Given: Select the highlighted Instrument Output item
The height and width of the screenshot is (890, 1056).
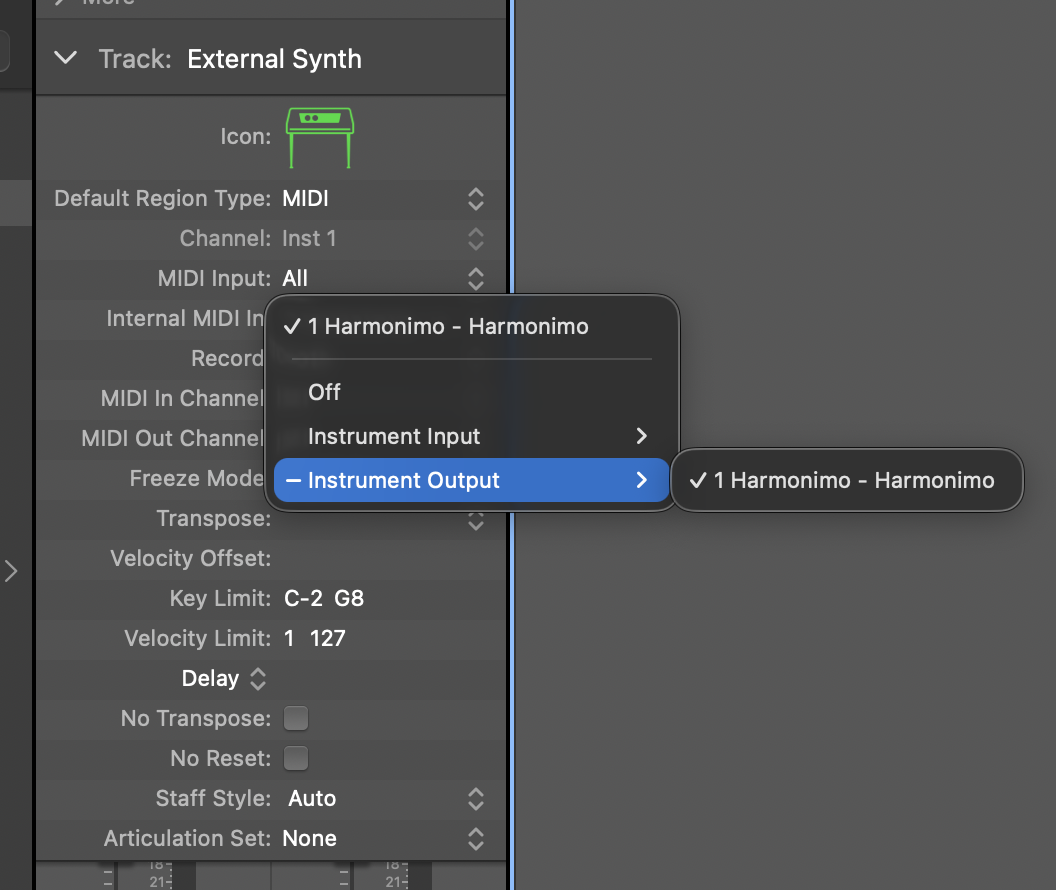Looking at the screenshot, I should click(x=471, y=480).
